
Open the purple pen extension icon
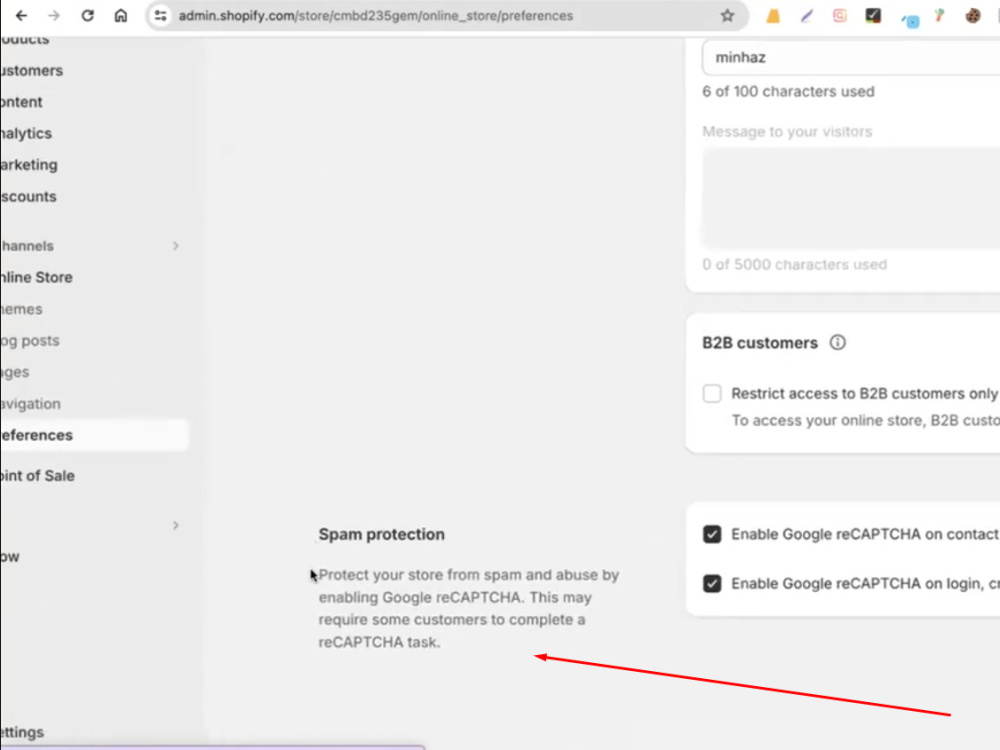point(807,16)
